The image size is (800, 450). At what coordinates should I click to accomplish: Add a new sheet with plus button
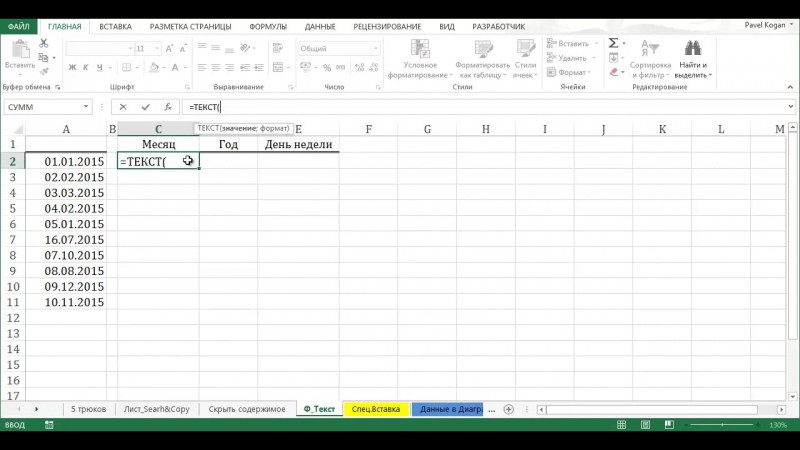[508, 409]
